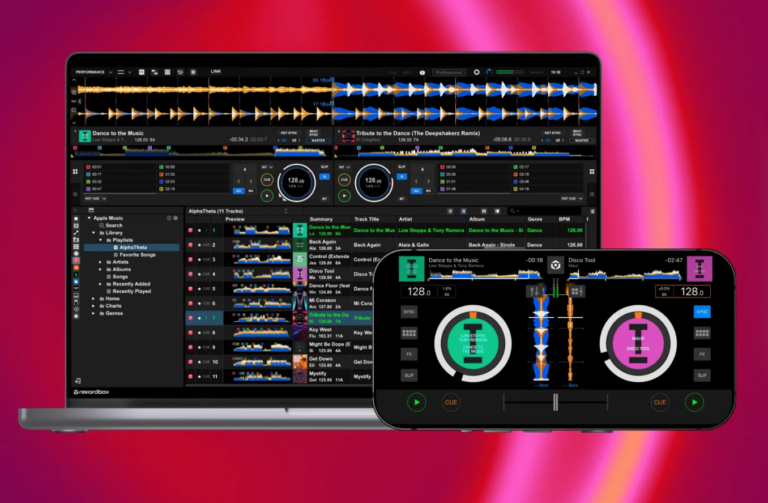Expand the Charts folder in tree
This screenshot has height=503, width=768.
(x=94, y=306)
